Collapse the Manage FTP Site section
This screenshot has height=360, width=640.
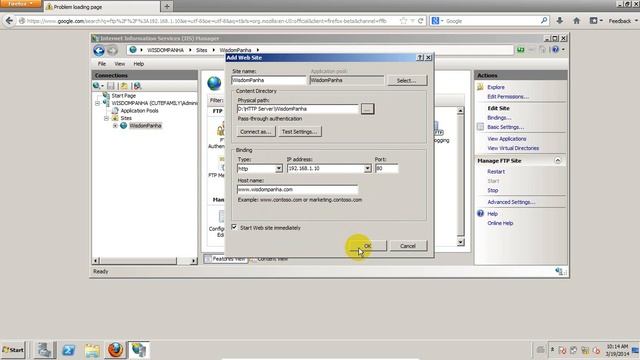point(558,160)
